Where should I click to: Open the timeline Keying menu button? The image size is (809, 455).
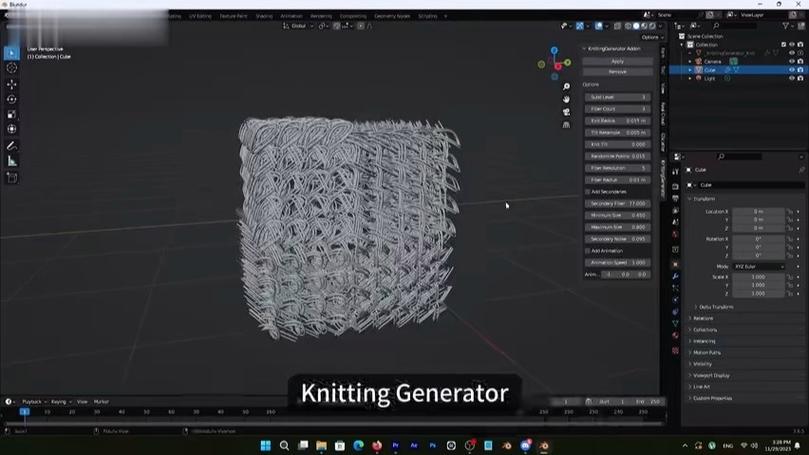tap(61, 401)
